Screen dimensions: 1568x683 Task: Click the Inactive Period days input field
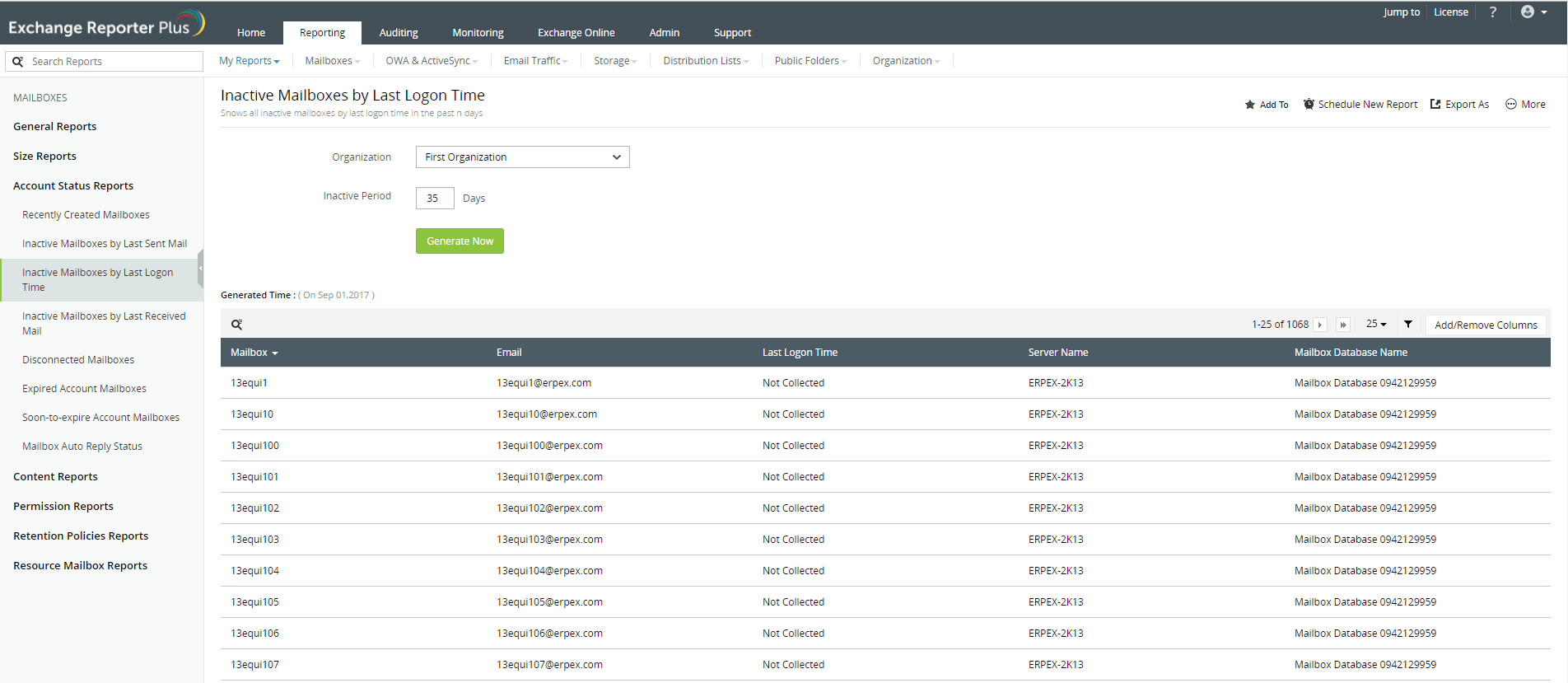click(435, 199)
